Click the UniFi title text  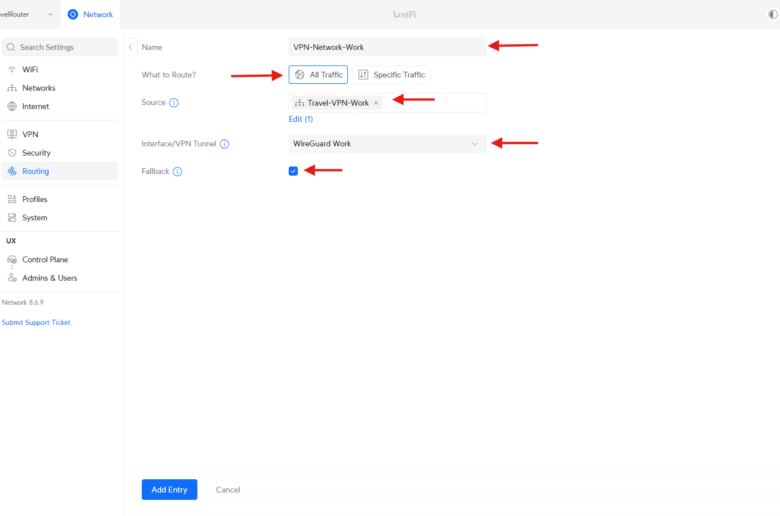pyautogui.click(x=404, y=14)
